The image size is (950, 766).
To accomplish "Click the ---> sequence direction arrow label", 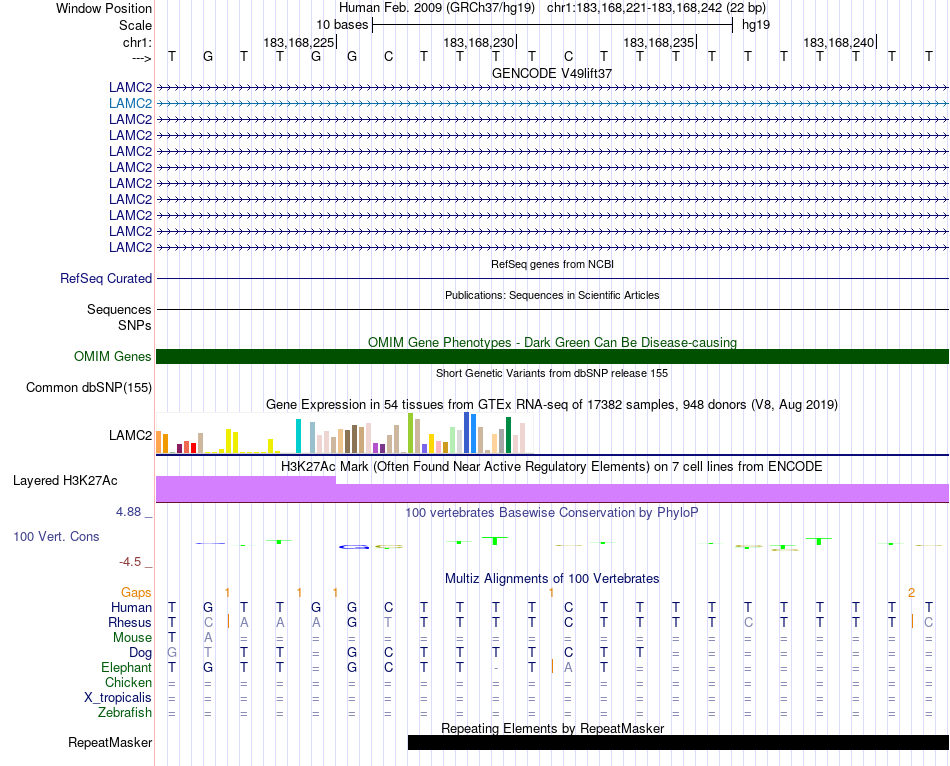I will pos(141,58).
